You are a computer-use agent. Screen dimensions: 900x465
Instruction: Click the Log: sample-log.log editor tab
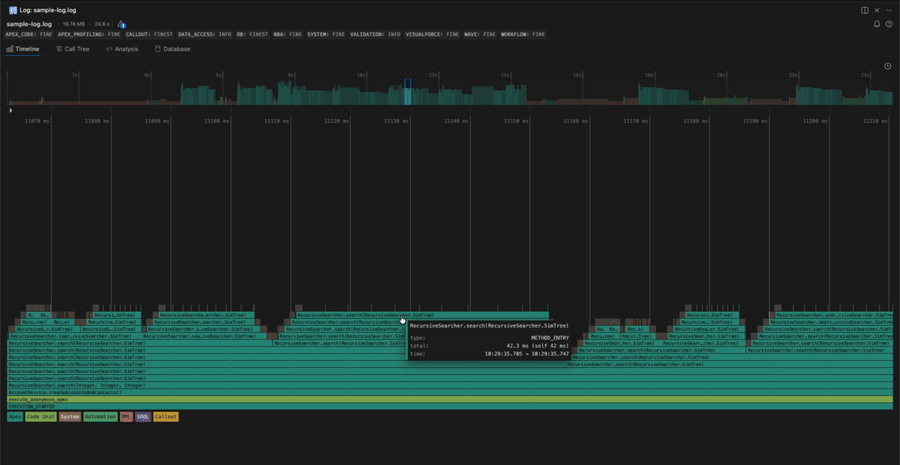click(43, 10)
